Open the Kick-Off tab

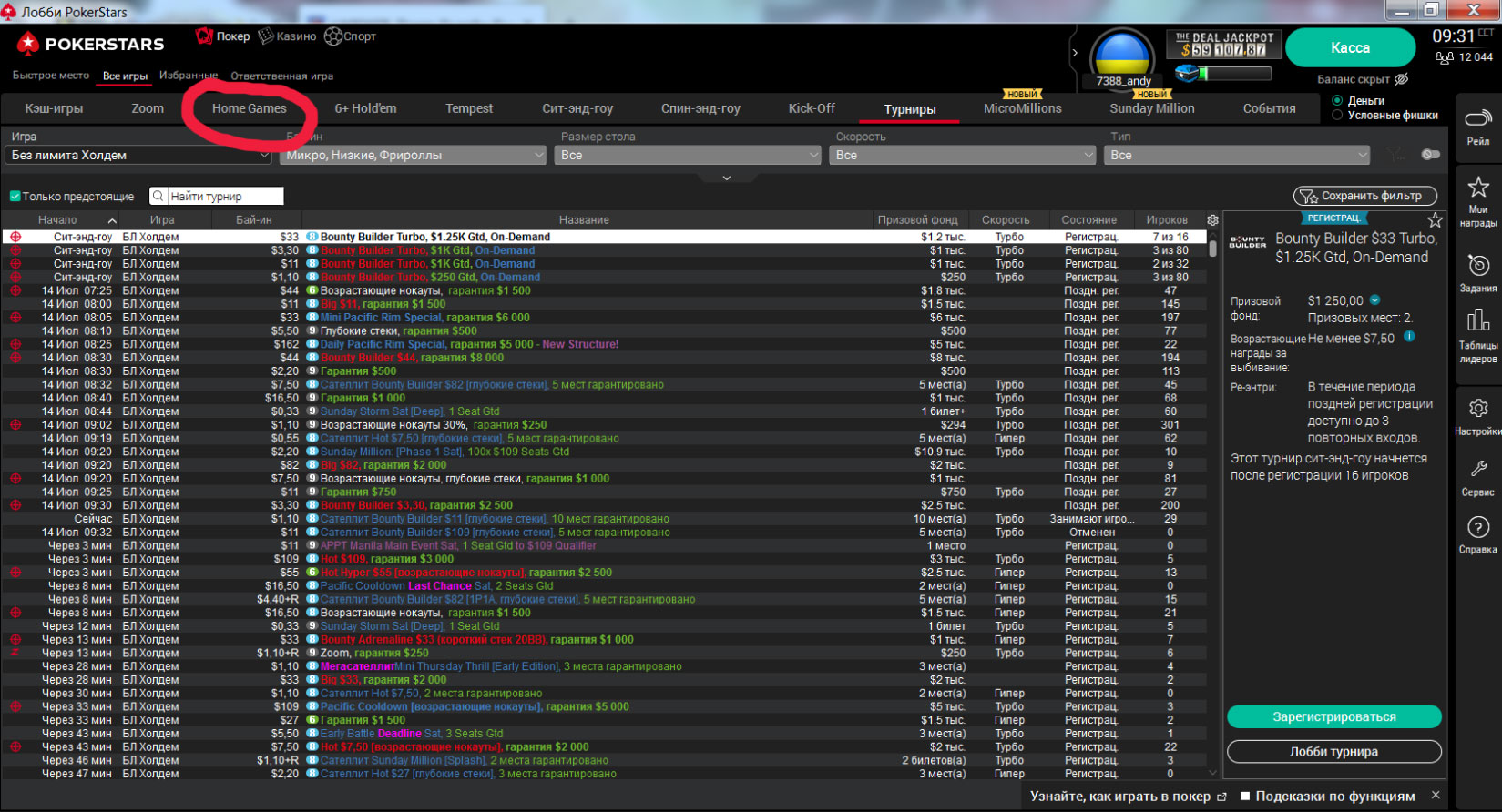click(812, 108)
